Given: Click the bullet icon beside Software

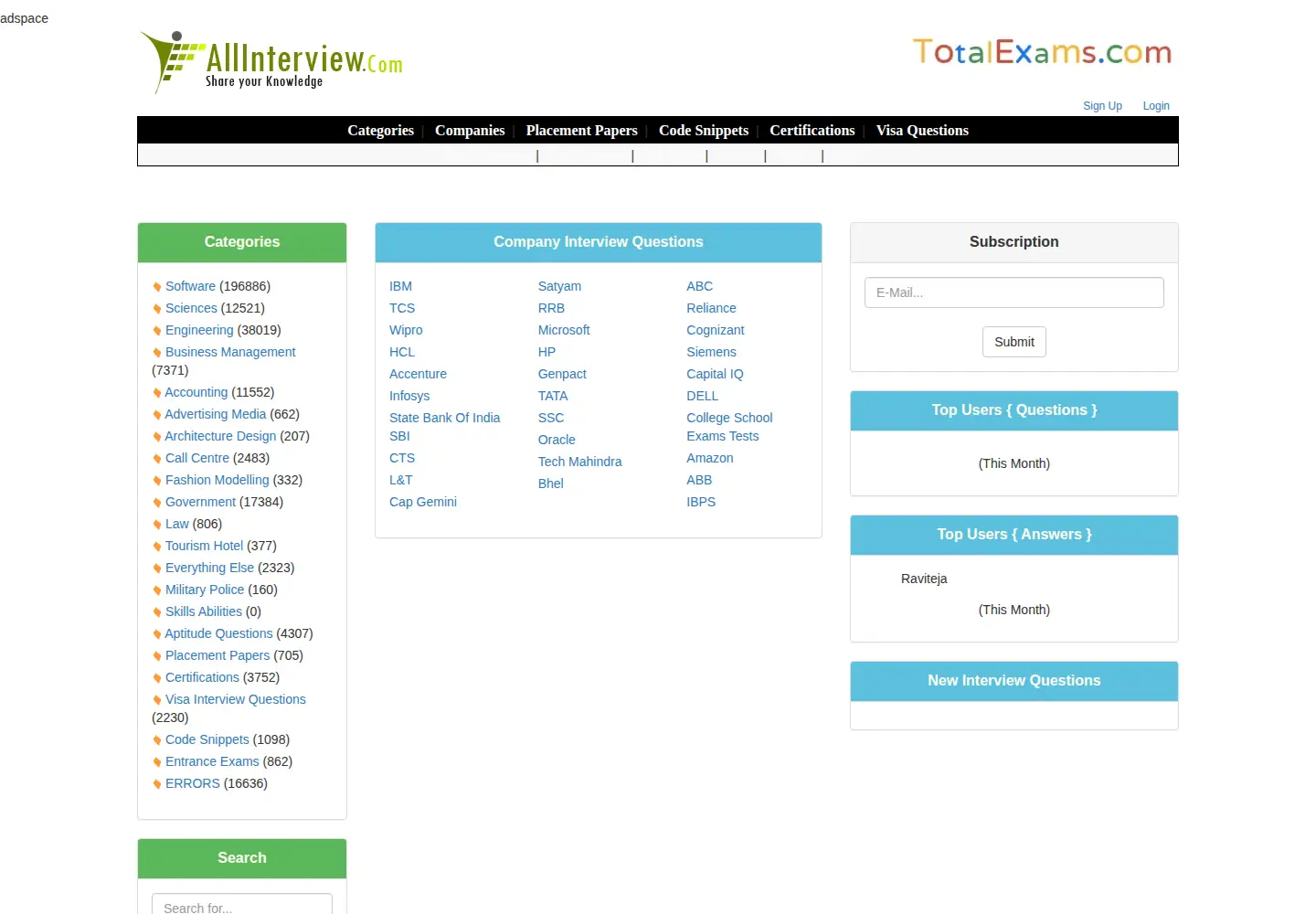Looking at the screenshot, I should 157,287.
